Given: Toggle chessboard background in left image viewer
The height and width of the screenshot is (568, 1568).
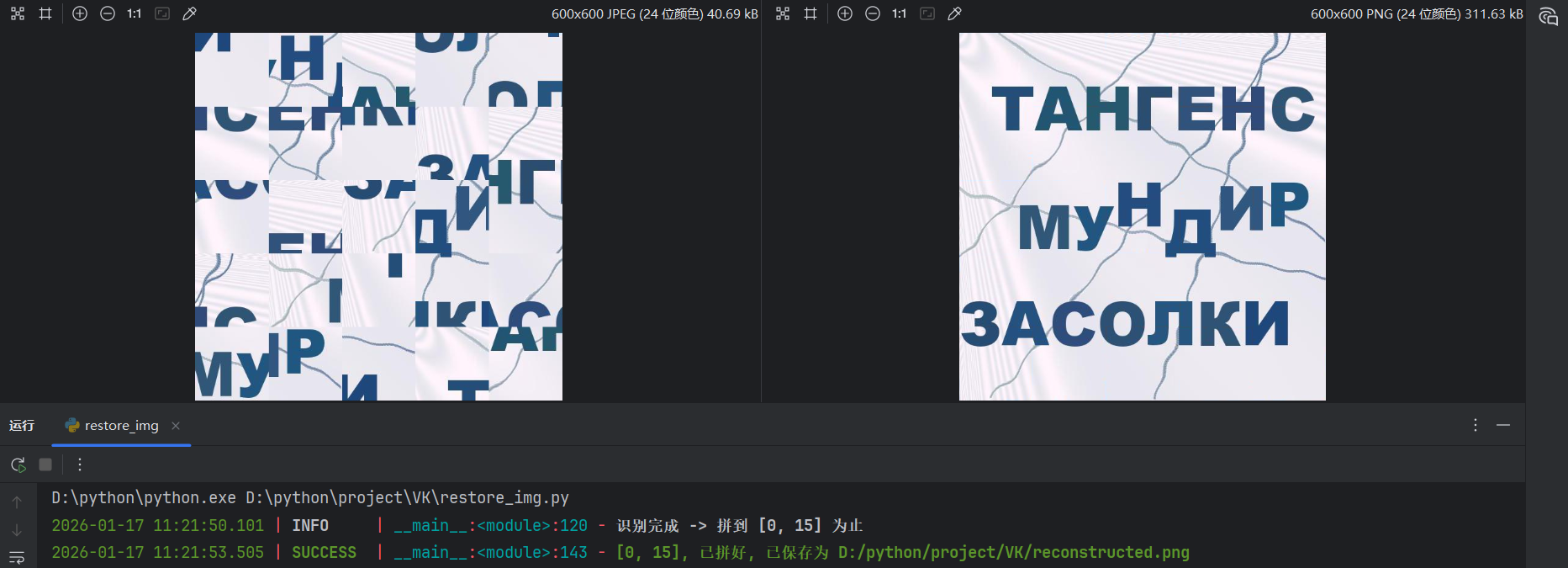Looking at the screenshot, I should pyautogui.click(x=18, y=13).
